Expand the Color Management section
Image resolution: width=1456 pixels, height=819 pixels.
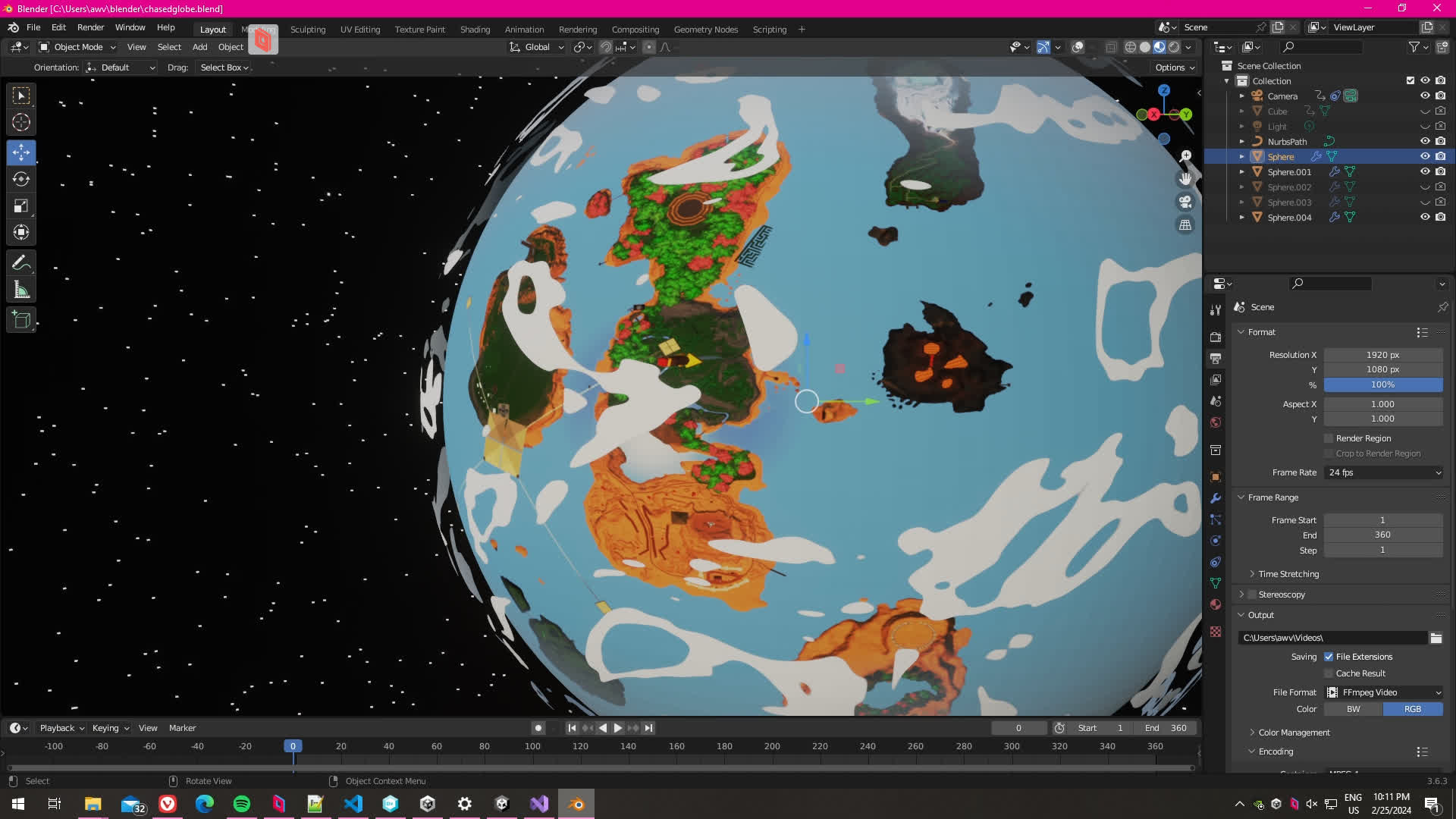1294,733
